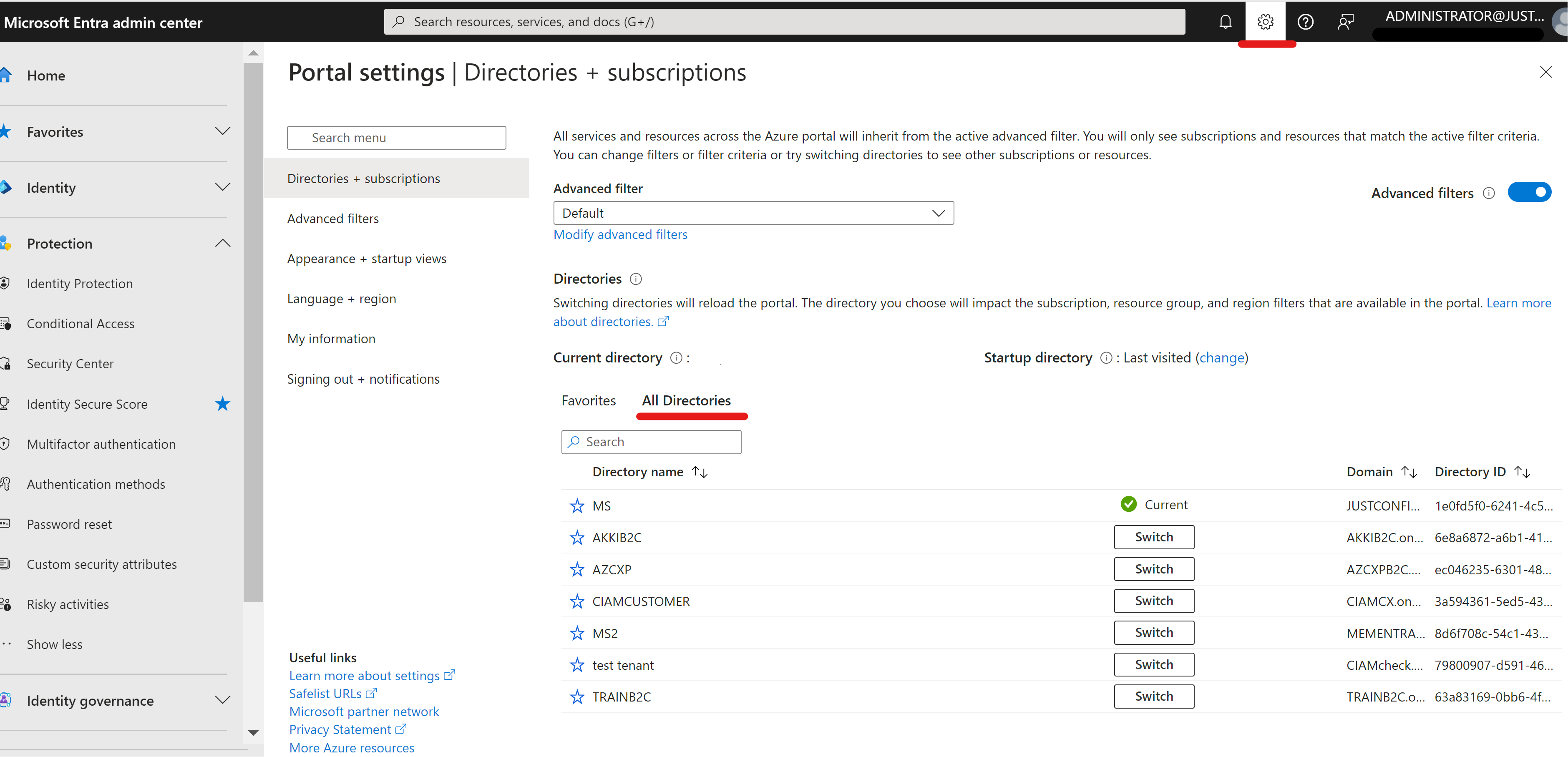This screenshot has height=757, width=1568.
Task: Sort by Directory name arrows
Action: coord(700,472)
